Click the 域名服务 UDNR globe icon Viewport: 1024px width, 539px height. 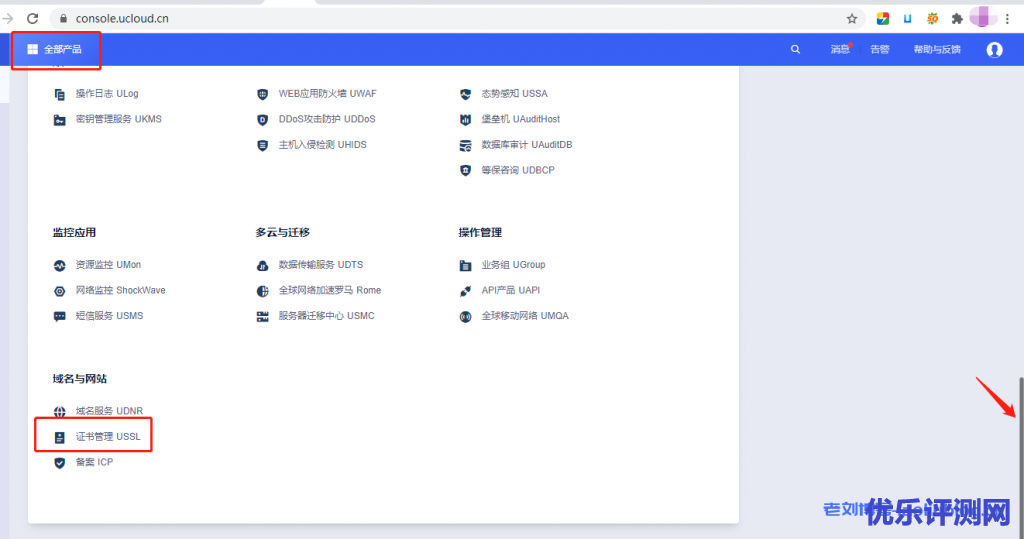click(x=59, y=412)
